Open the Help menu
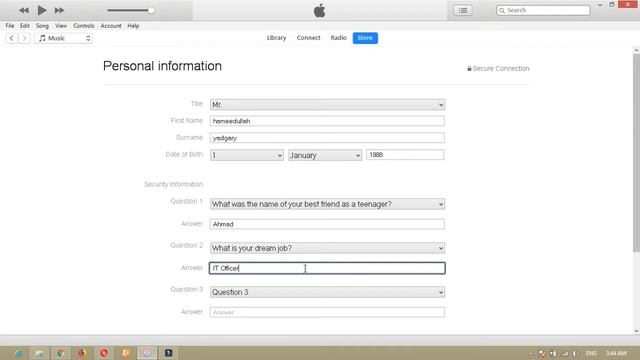 coord(133,26)
